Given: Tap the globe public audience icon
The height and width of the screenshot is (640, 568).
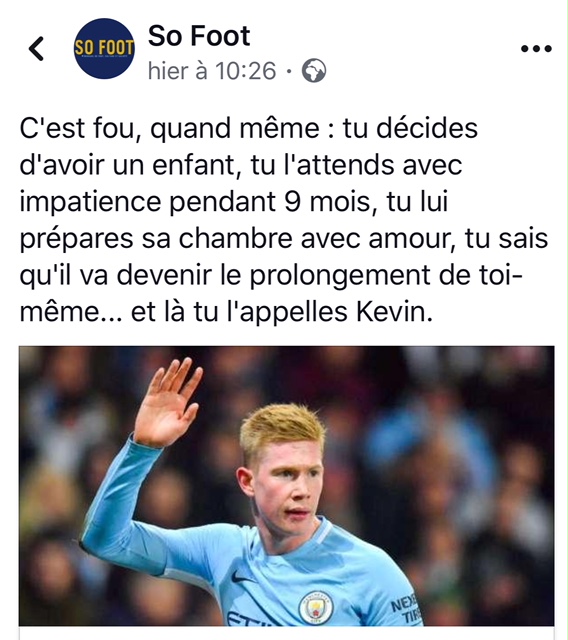Looking at the screenshot, I should (314, 71).
